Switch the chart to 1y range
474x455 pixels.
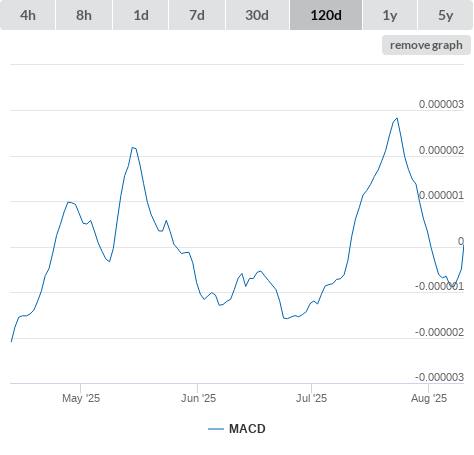pos(390,15)
